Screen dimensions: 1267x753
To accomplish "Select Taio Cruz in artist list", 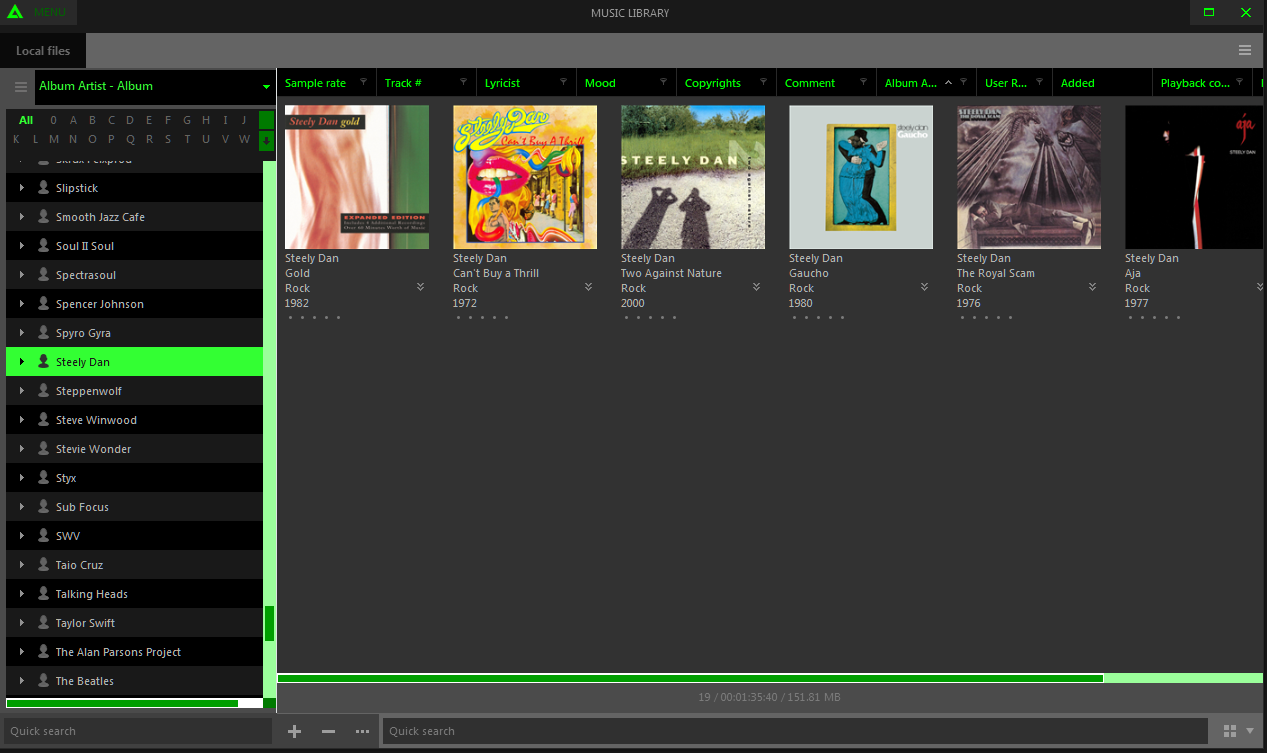I will 134,565.
